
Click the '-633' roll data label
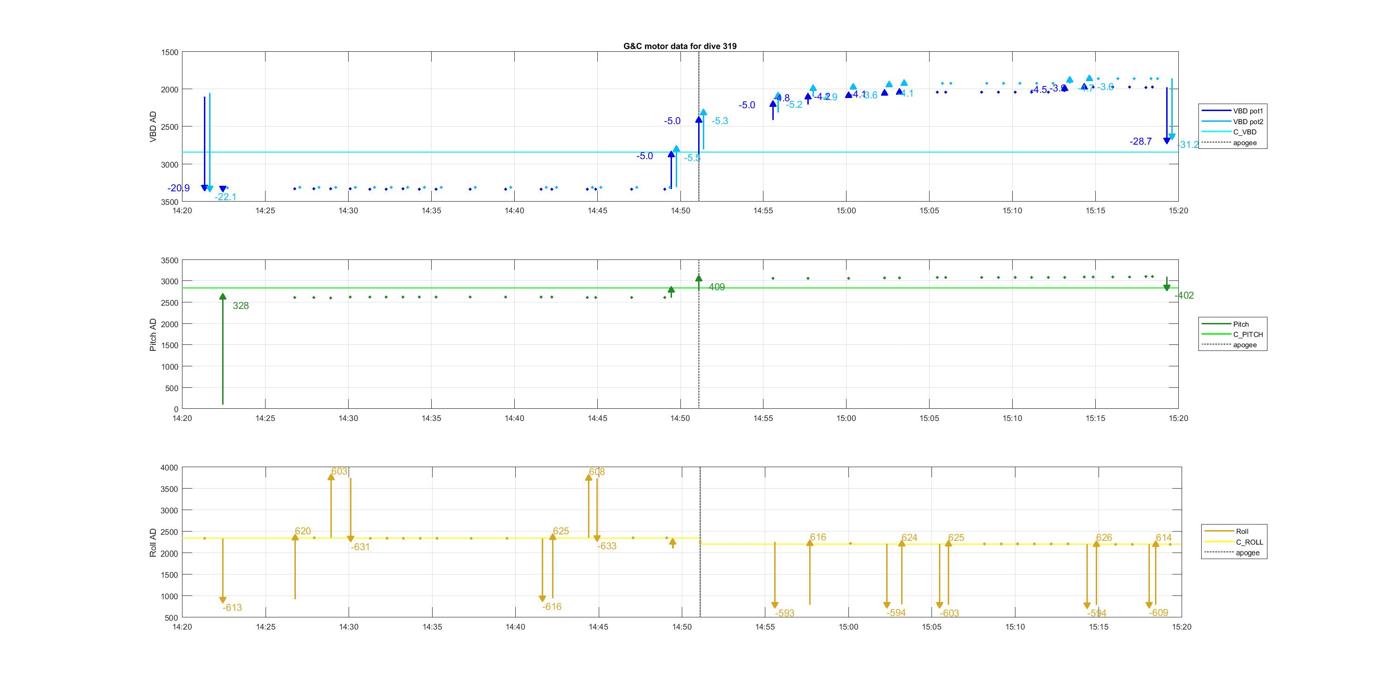(x=607, y=546)
